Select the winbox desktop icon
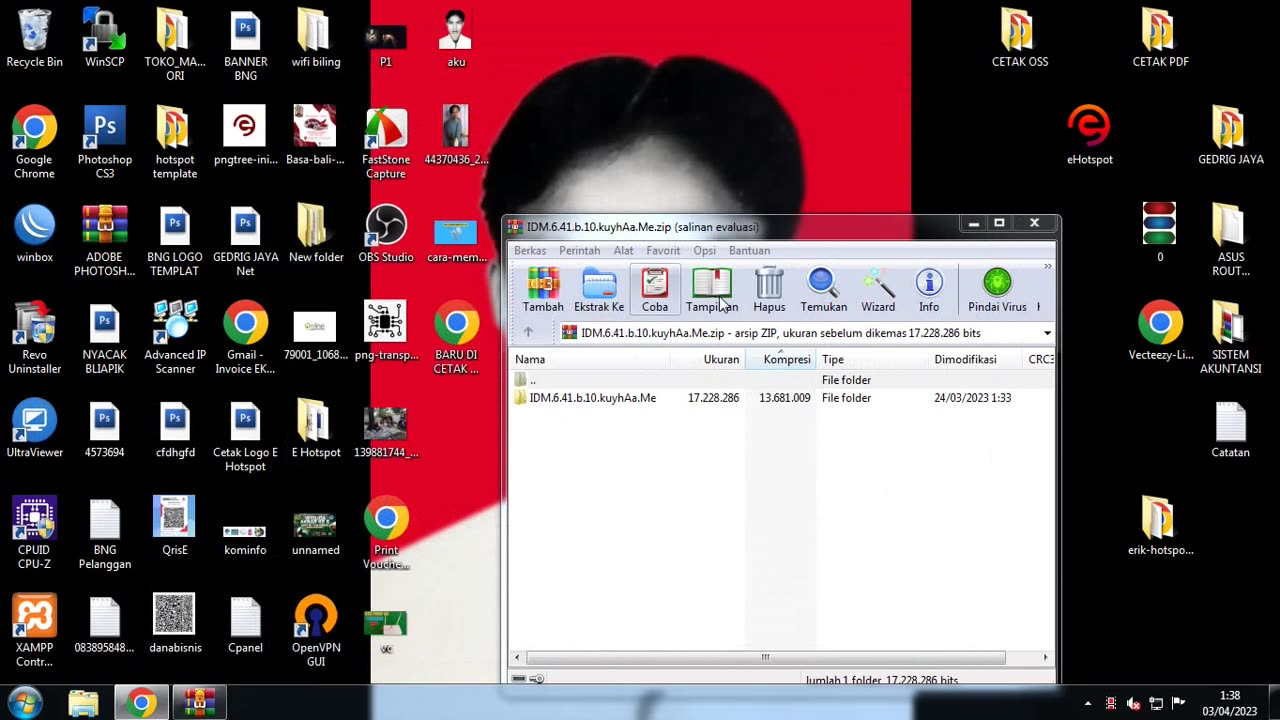Image resolution: width=1280 pixels, height=720 pixels. [34, 234]
